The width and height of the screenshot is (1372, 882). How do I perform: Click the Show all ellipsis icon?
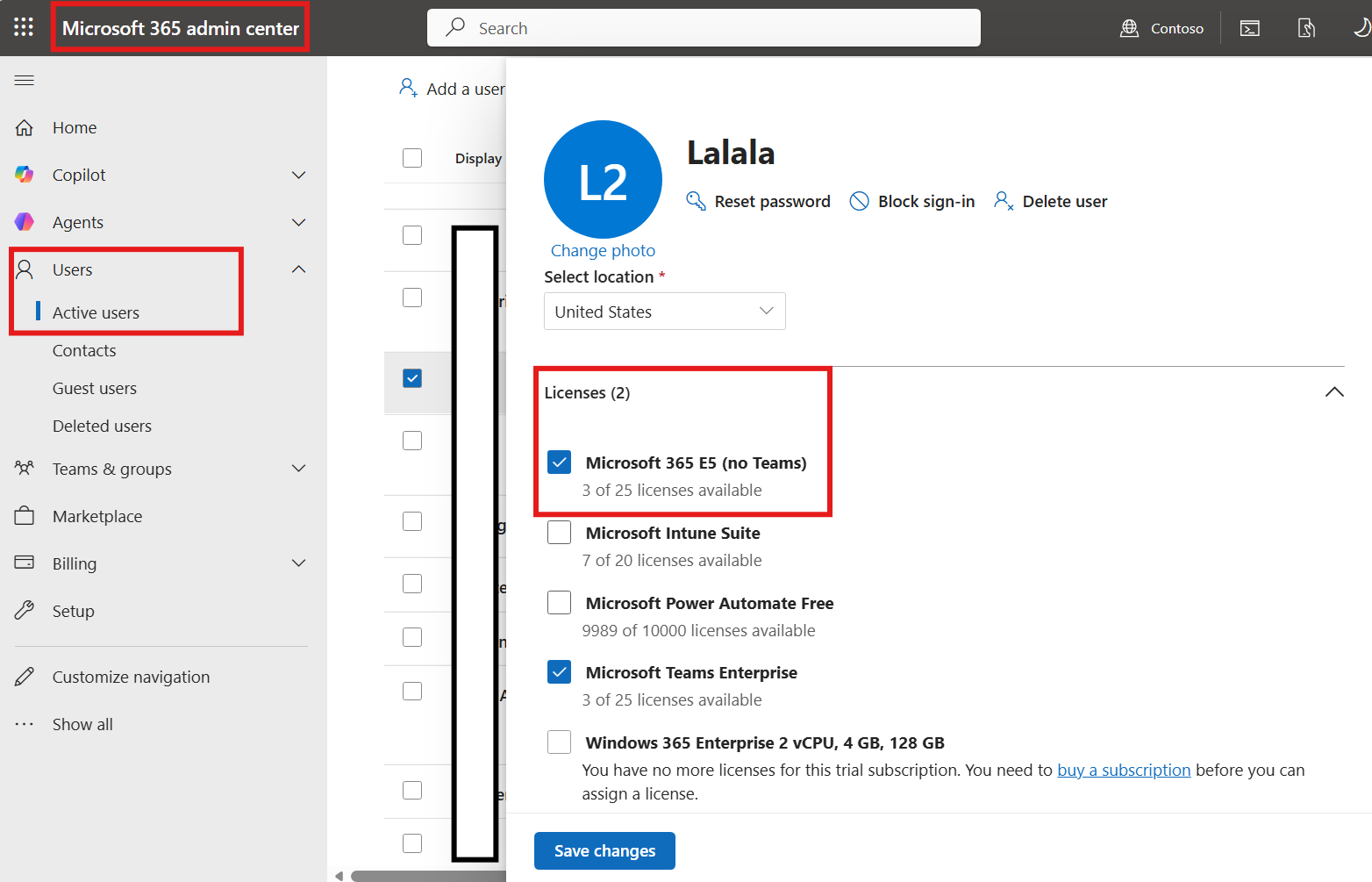tap(25, 724)
